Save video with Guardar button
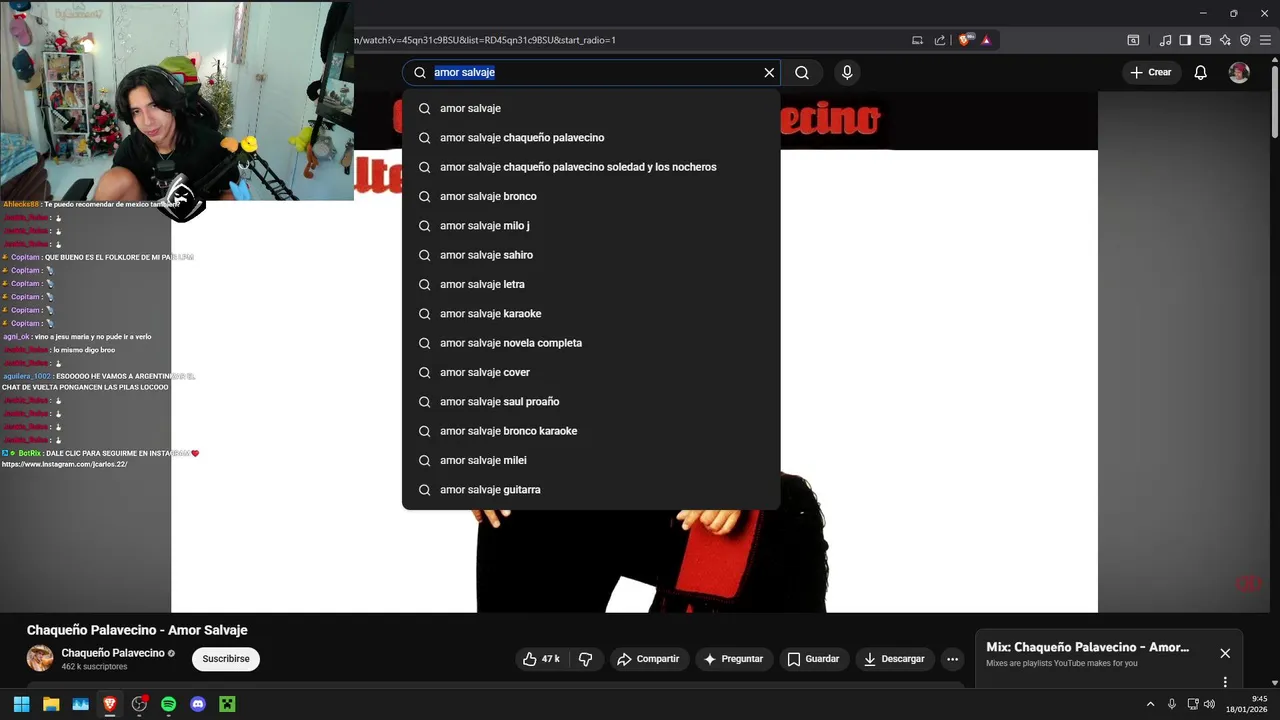This screenshot has height=720, width=1280. pos(813,659)
